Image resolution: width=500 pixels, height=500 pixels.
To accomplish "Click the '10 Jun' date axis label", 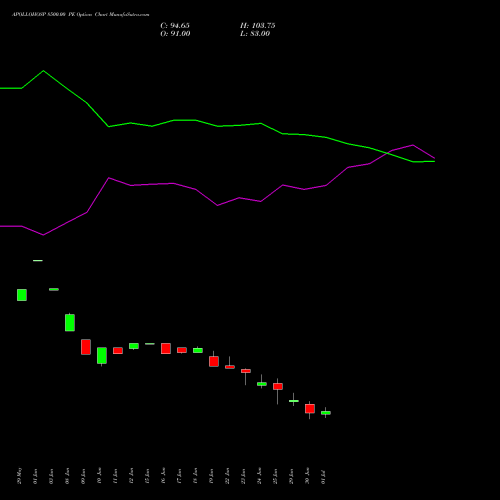I will [x=99, y=476].
